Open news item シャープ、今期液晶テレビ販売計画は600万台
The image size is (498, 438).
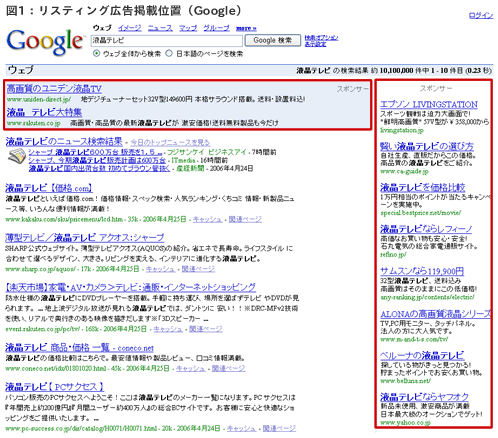pyautogui.click(x=97, y=160)
